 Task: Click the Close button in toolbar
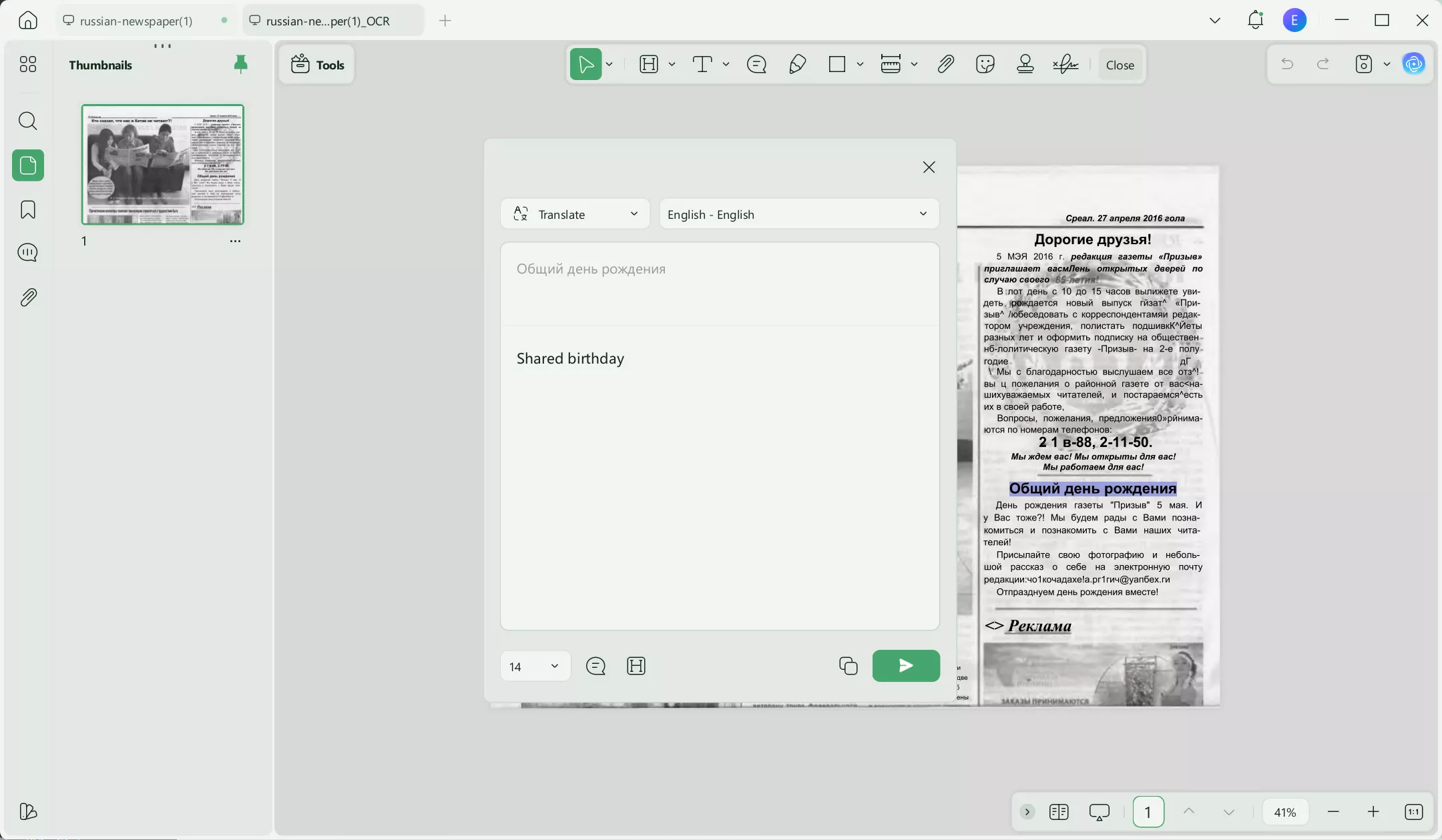coord(1120,65)
